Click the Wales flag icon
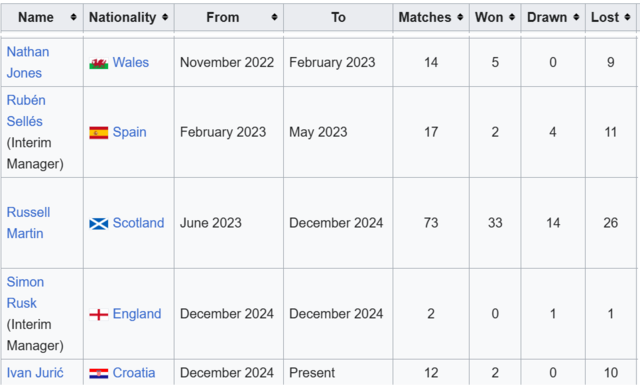 point(99,63)
